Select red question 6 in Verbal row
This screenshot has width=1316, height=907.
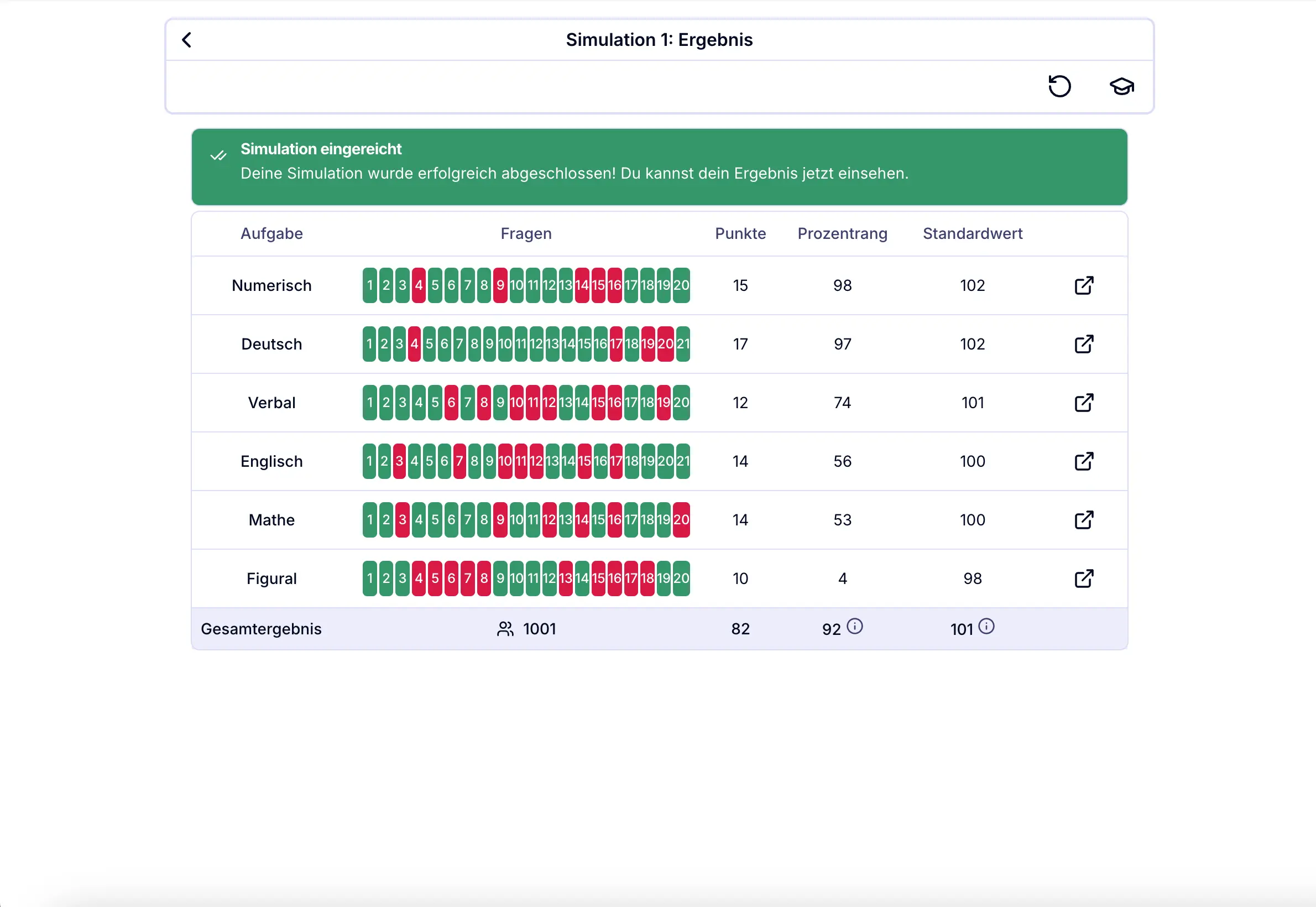pos(451,403)
